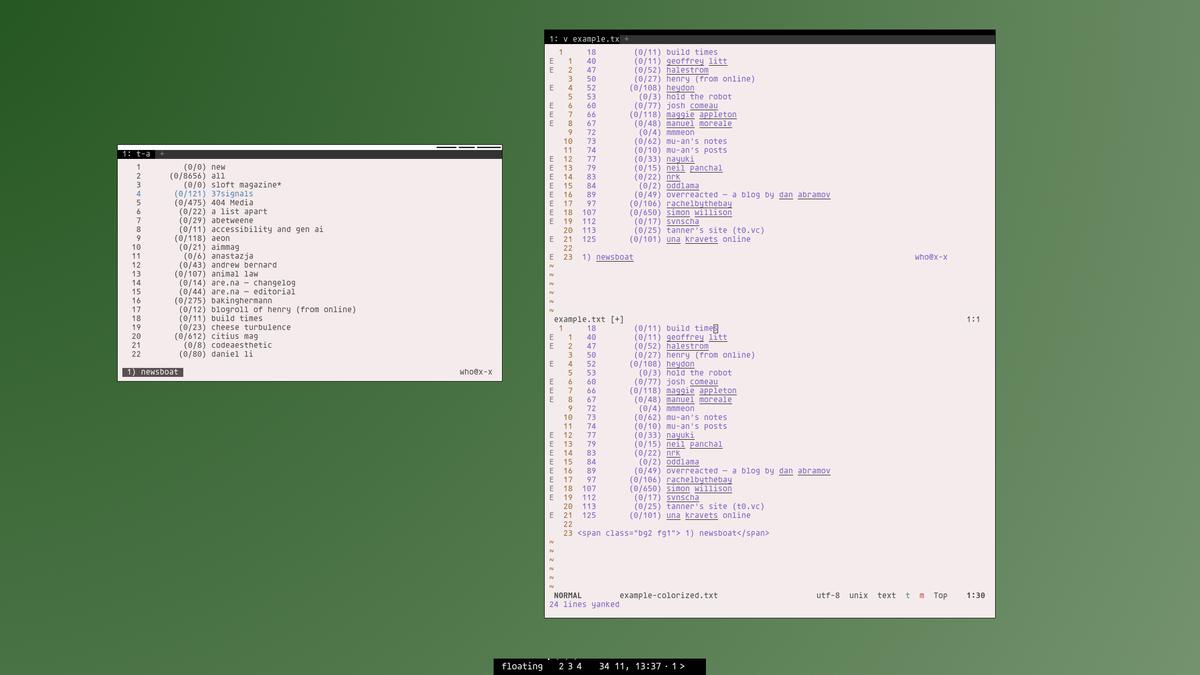Click "una kravets online" in the upper vim split
This screenshot has height=675, width=1200.
tap(709, 239)
